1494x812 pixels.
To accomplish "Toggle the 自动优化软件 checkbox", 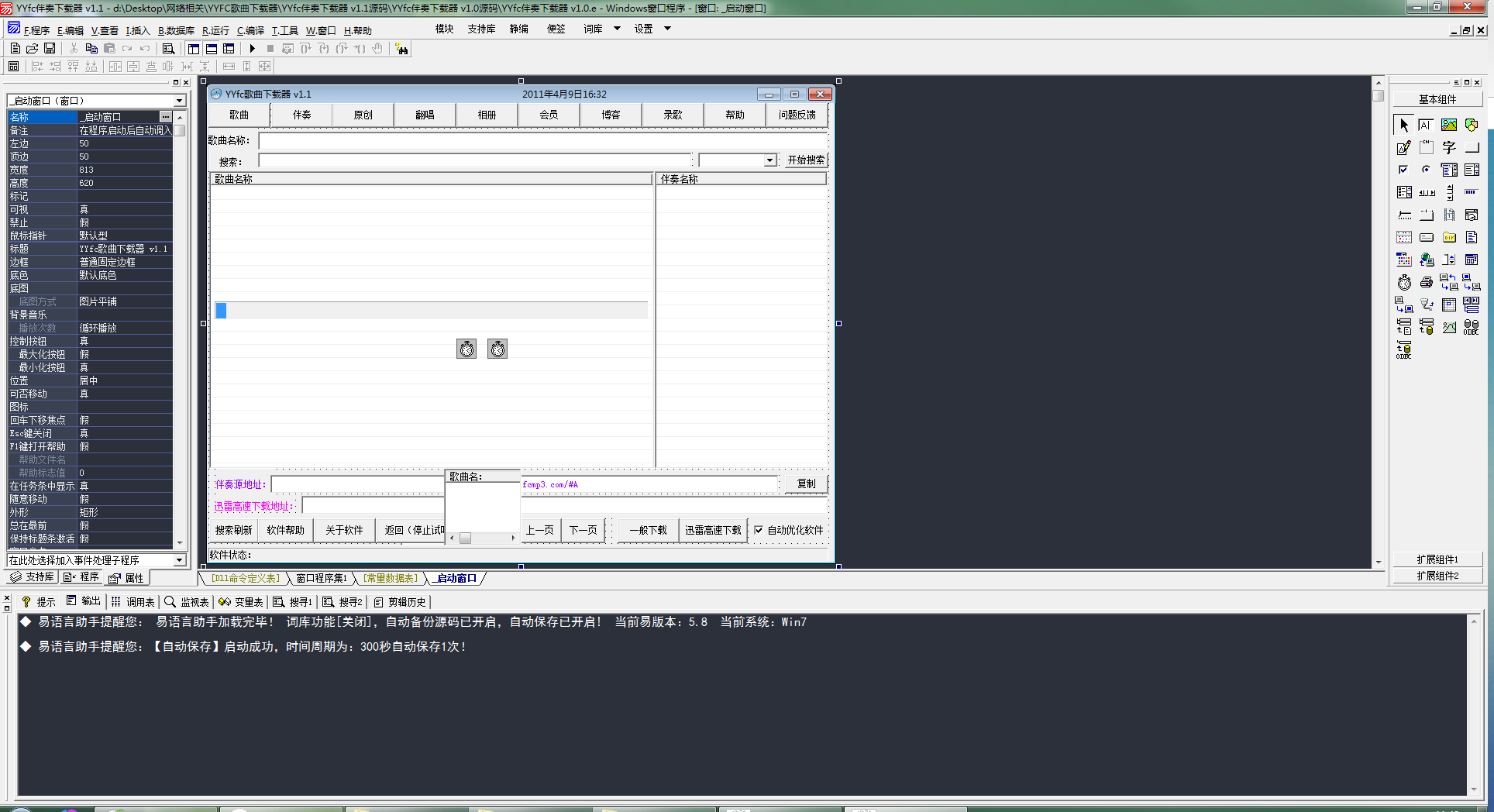I will [759, 530].
